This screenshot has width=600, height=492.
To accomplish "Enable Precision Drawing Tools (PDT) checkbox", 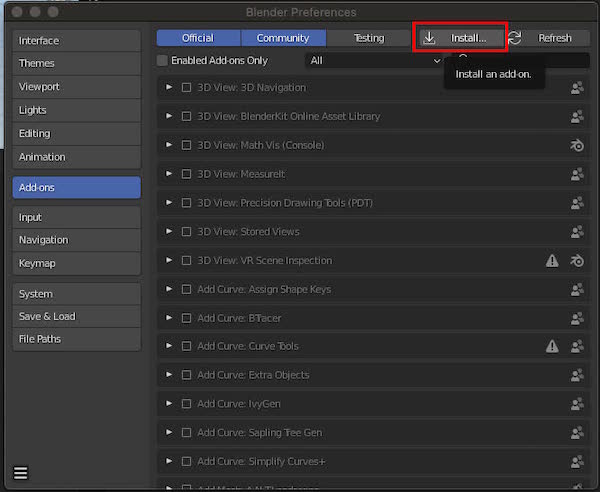I will [186, 203].
